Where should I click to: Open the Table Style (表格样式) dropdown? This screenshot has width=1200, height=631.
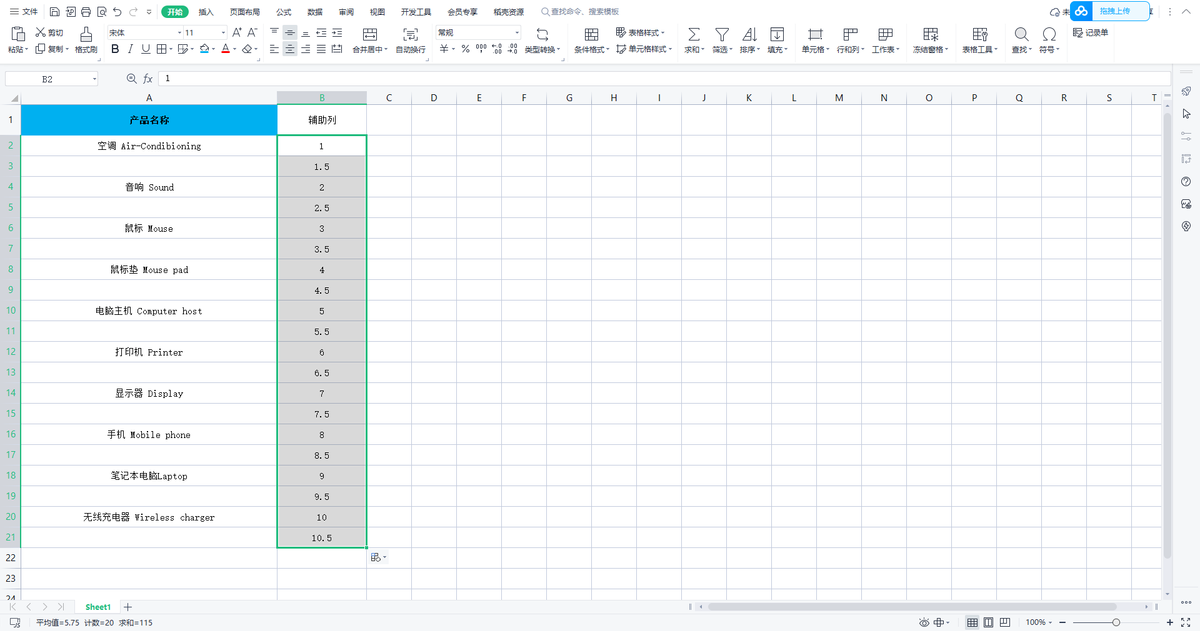point(640,32)
